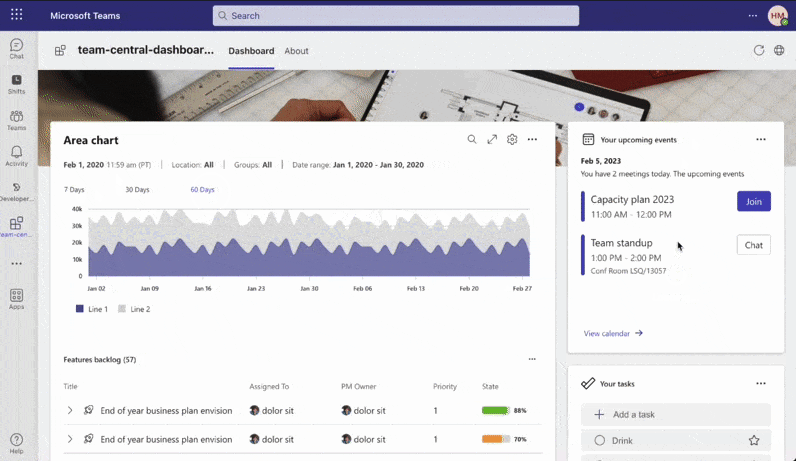The width and height of the screenshot is (796, 461).
Task: Select the 30 Days range
Action: (137, 189)
